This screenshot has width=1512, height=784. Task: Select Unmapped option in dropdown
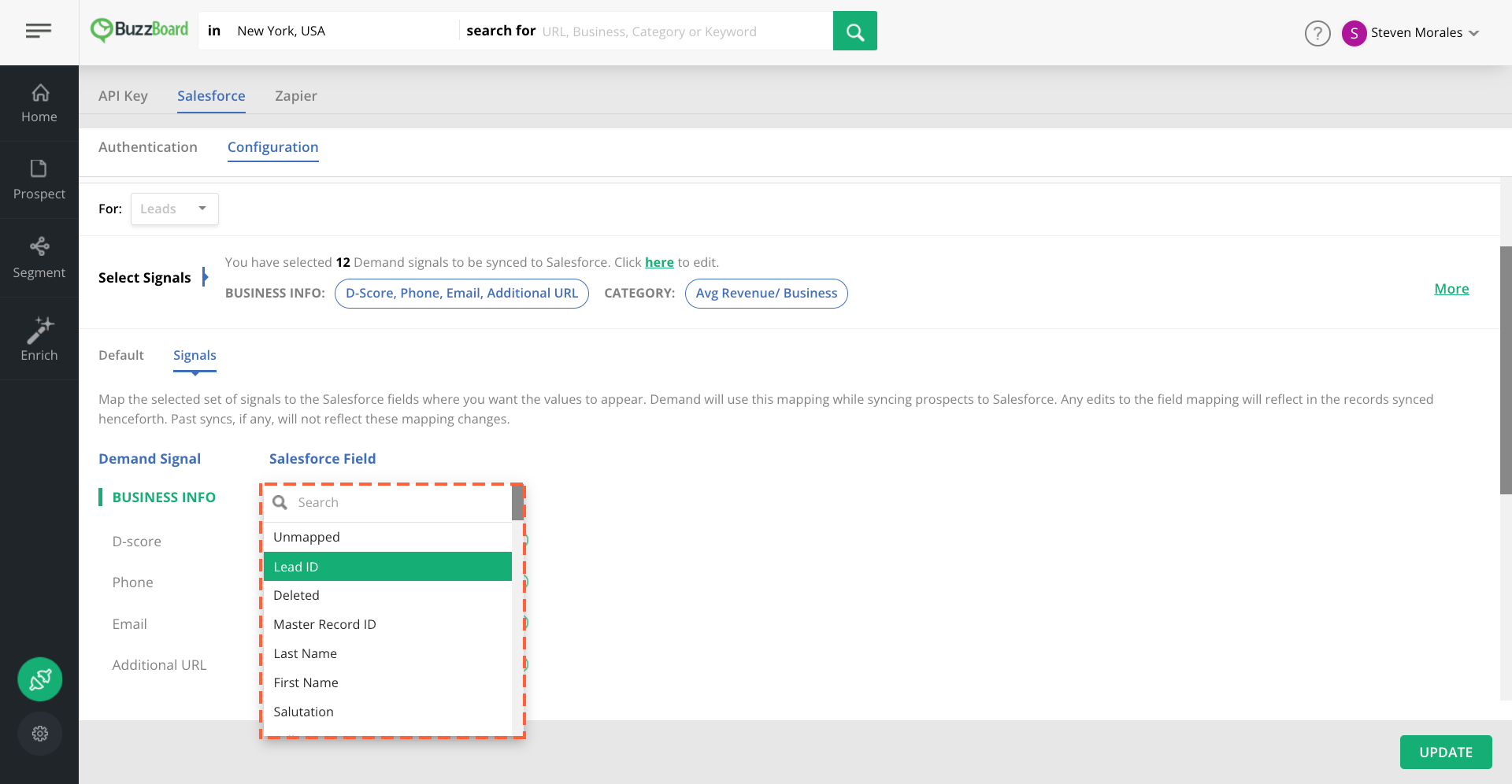[x=387, y=537]
